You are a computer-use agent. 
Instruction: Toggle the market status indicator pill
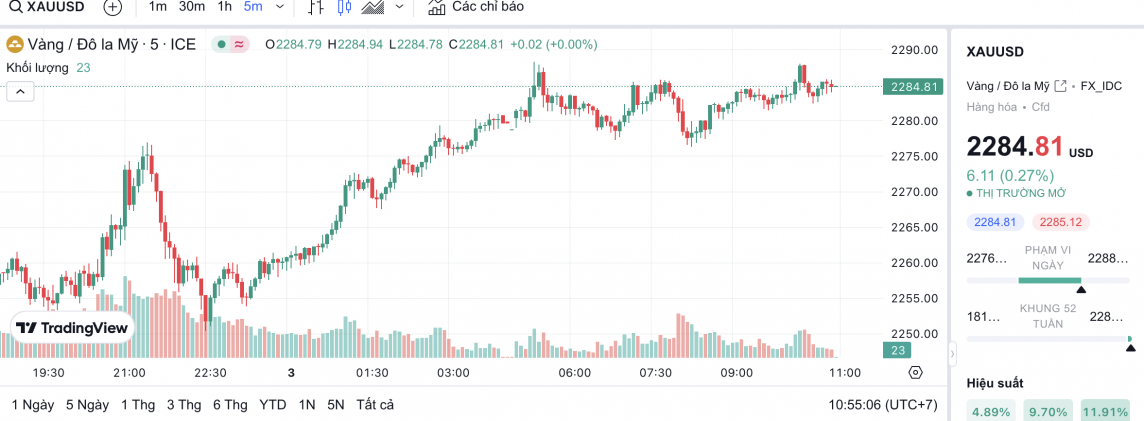(231, 44)
